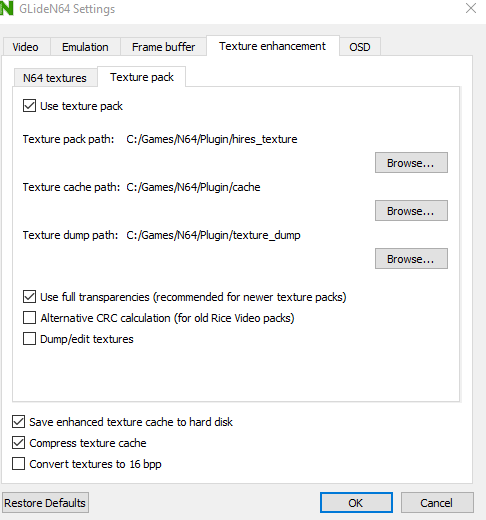The height and width of the screenshot is (520, 486).
Task: Enable Convert textures to 16 bpp
Action: [x=19, y=464]
